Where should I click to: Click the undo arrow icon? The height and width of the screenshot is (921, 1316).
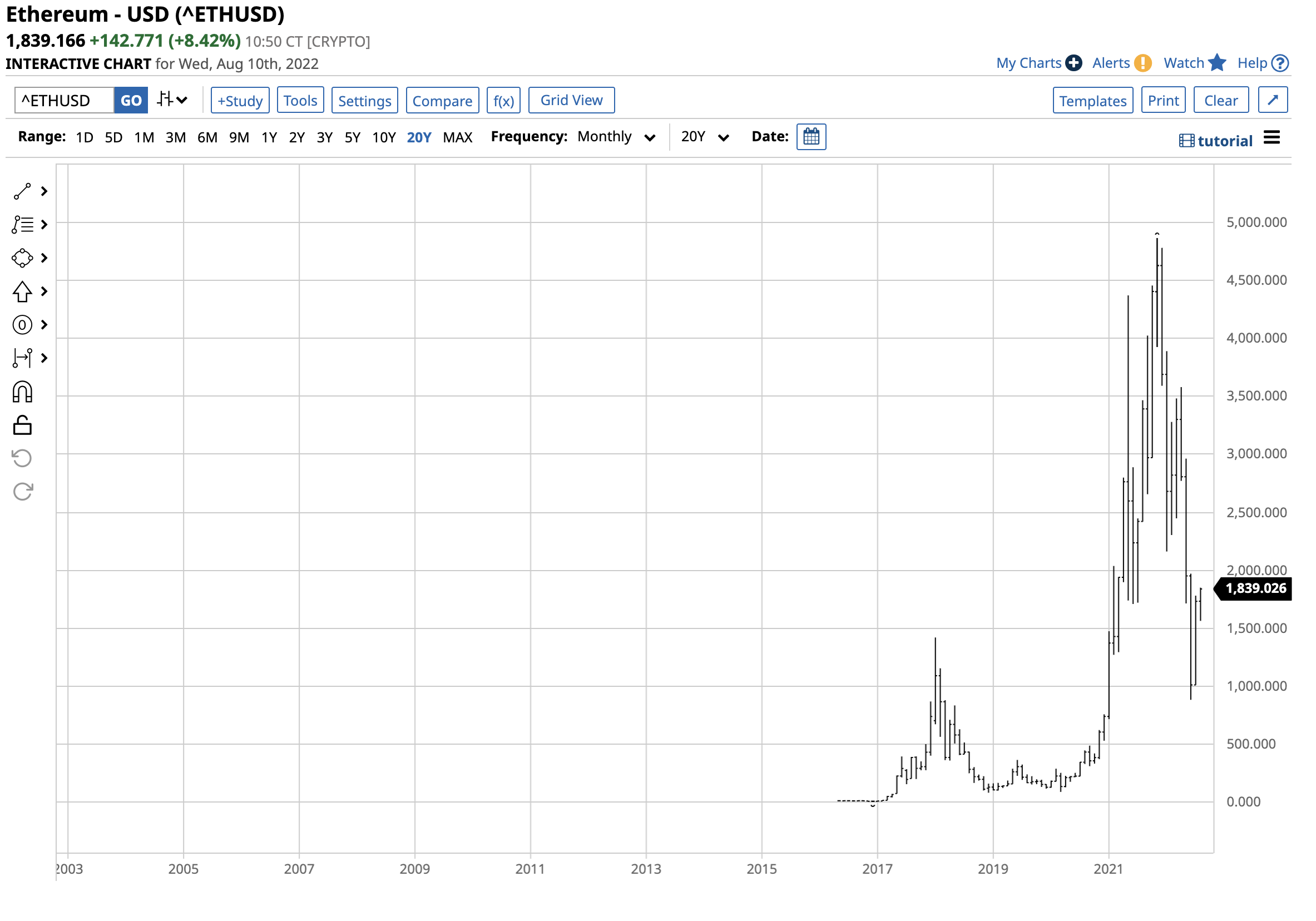point(22,459)
